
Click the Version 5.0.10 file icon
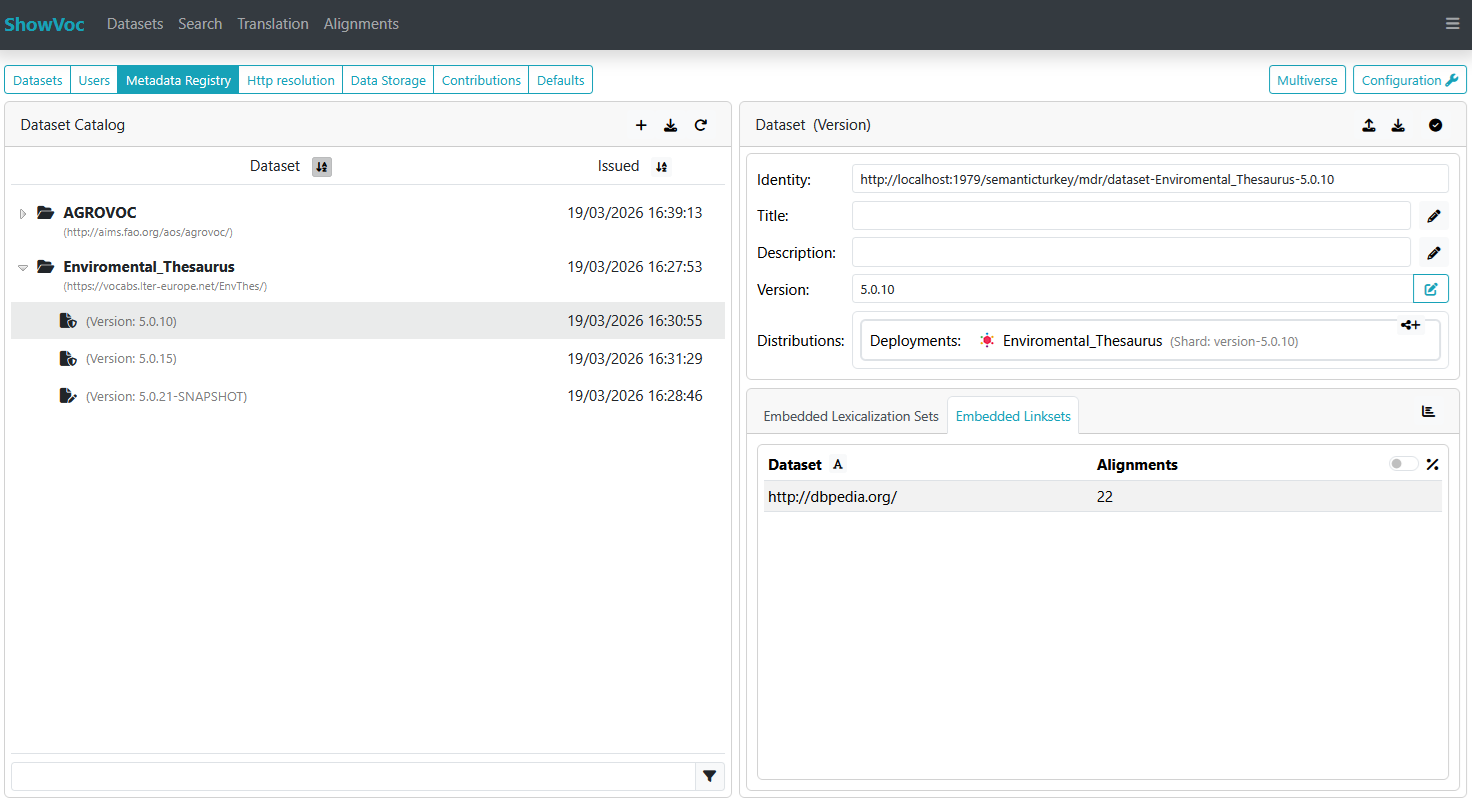tap(68, 321)
